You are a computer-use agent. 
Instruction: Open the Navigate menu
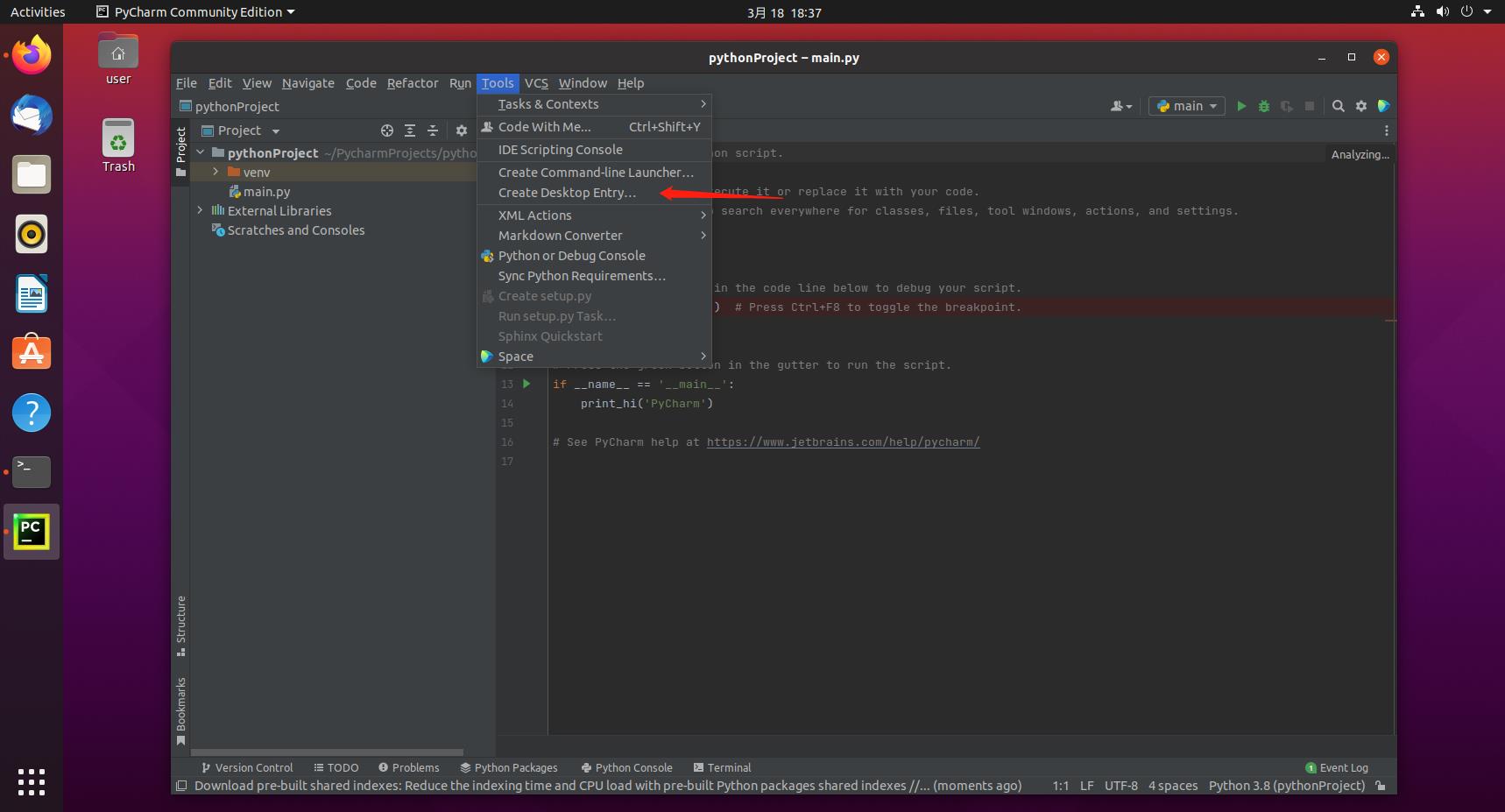point(308,83)
